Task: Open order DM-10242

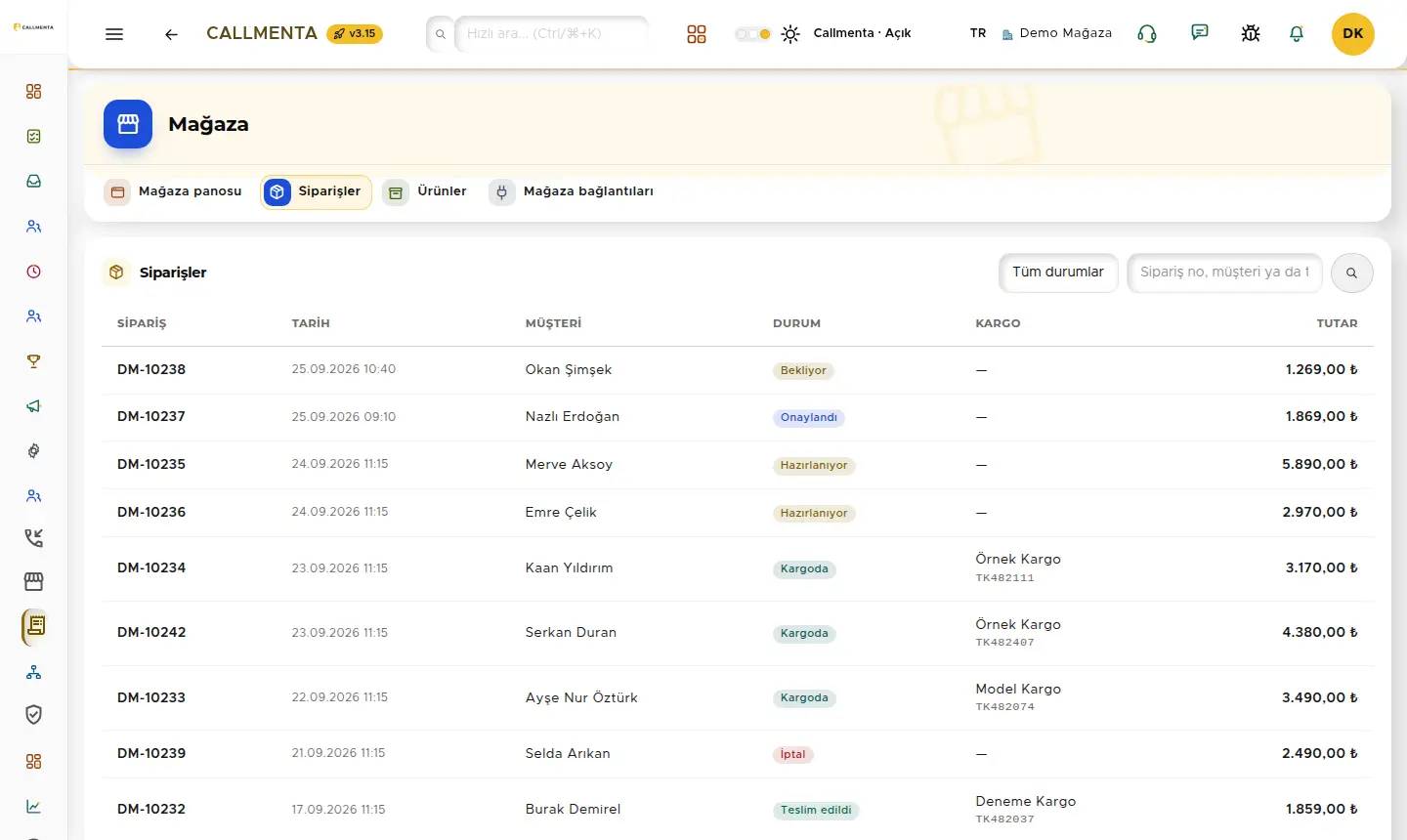Action: pos(151,633)
